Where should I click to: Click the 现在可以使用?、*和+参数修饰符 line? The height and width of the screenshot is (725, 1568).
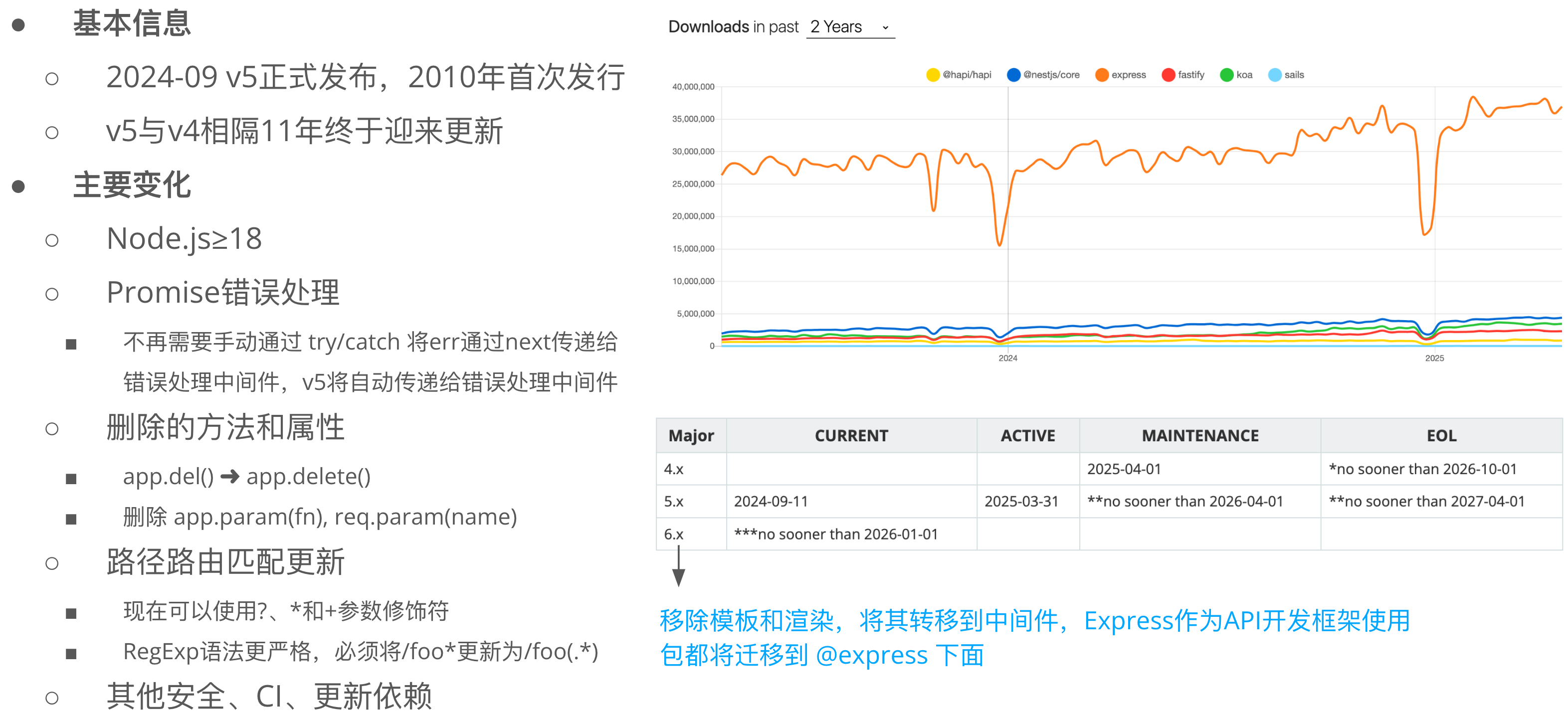pyautogui.click(x=286, y=611)
